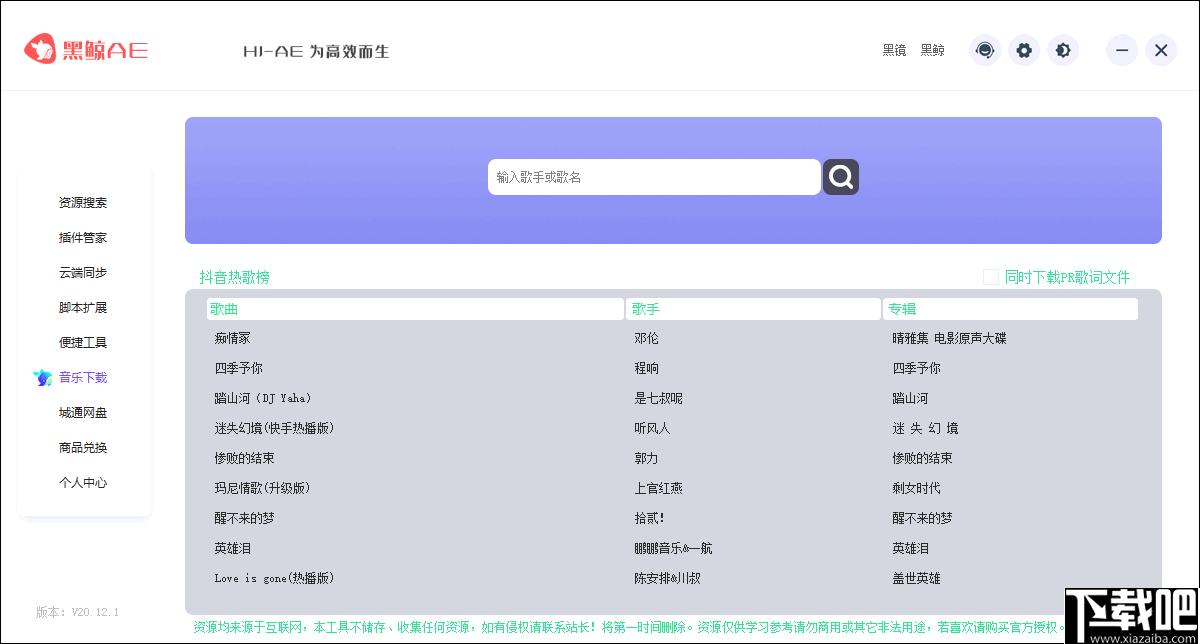This screenshot has height=644, width=1200.
Task: Select 云端同步 from the sidebar
Action: 83,273
